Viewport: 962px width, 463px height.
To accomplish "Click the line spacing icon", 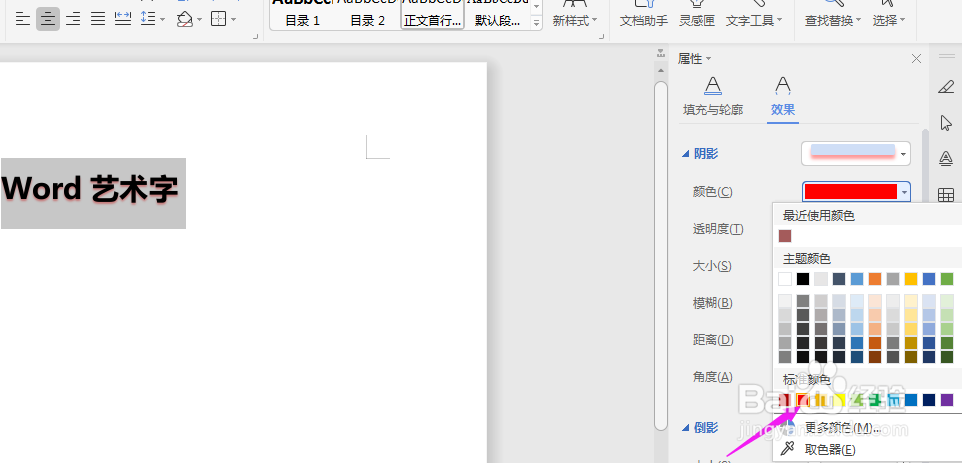I will click(x=148, y=19).
